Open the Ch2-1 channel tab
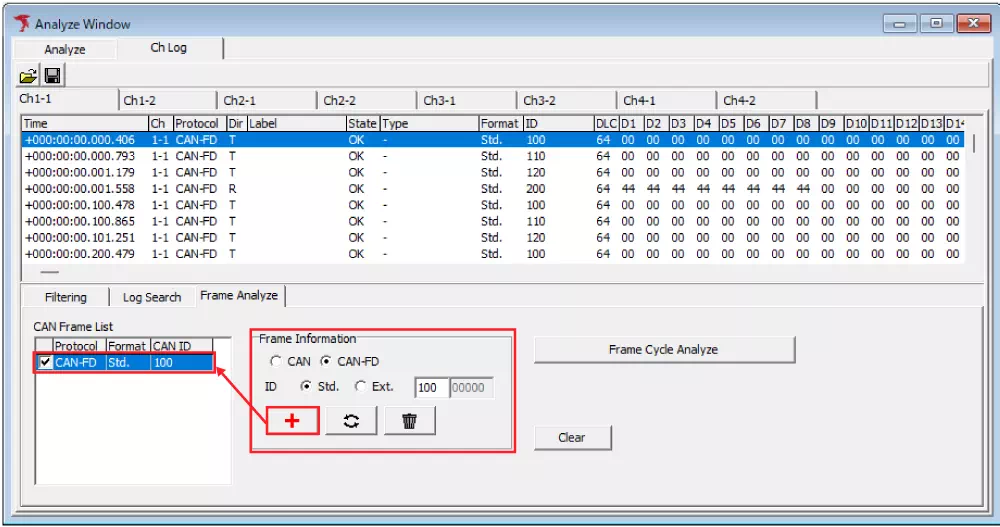Image resolution: width=1000 pixels, height=527 pixels. (x=268, y=100)
